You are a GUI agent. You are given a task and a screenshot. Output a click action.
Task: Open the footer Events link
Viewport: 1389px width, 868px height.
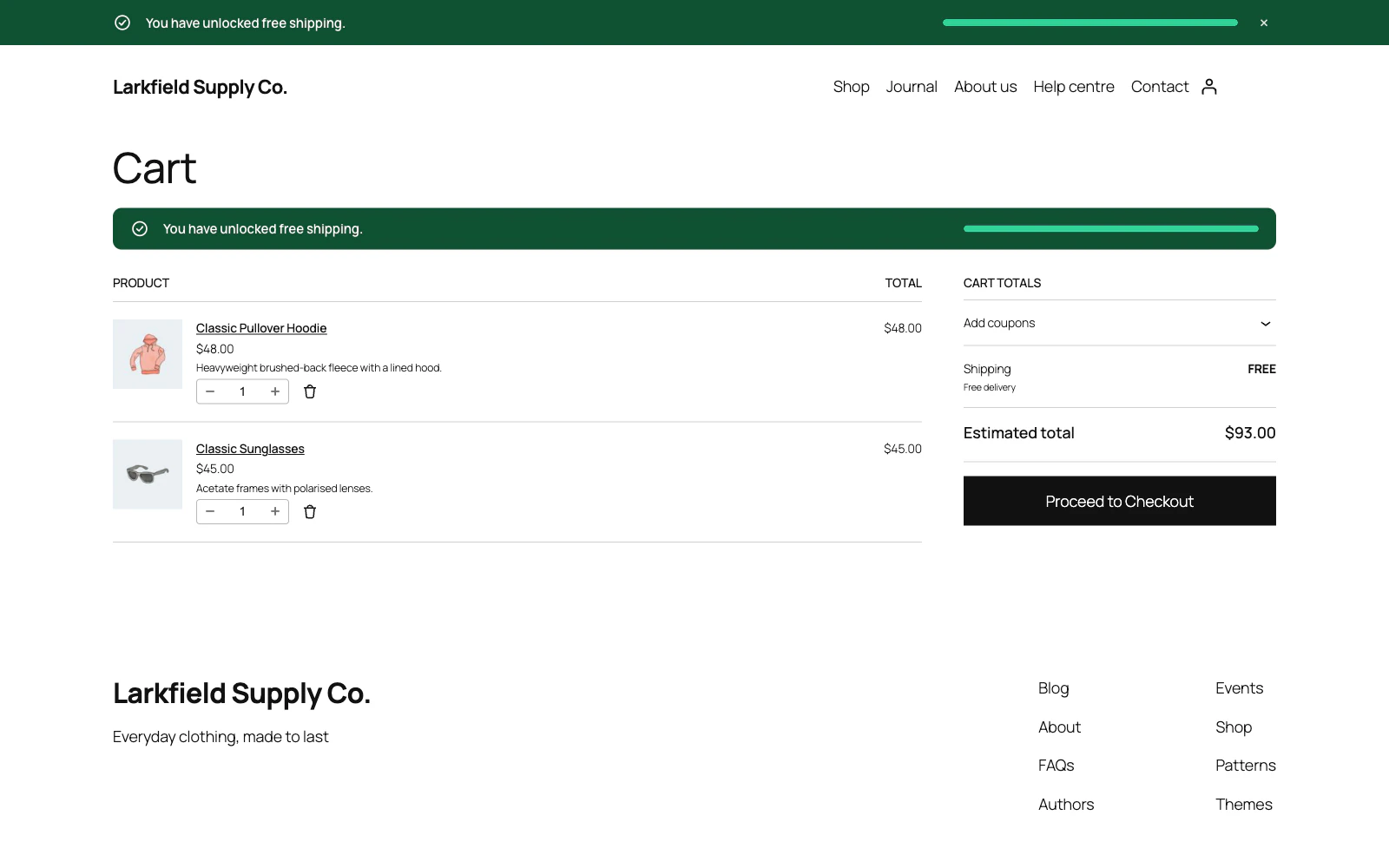click(x=1240, y=688)
